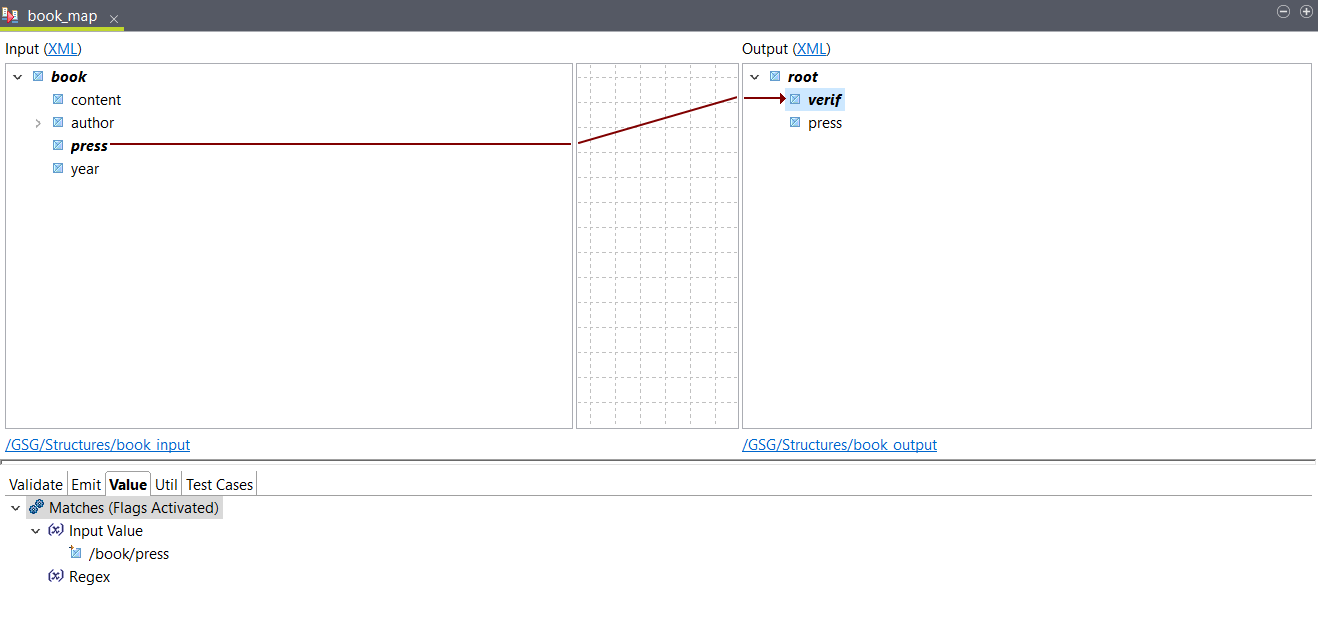This screenshot has width=1318, height=637.
Task: Collapse the Matches (Flags Activated) node
Action: pos(15,508)
